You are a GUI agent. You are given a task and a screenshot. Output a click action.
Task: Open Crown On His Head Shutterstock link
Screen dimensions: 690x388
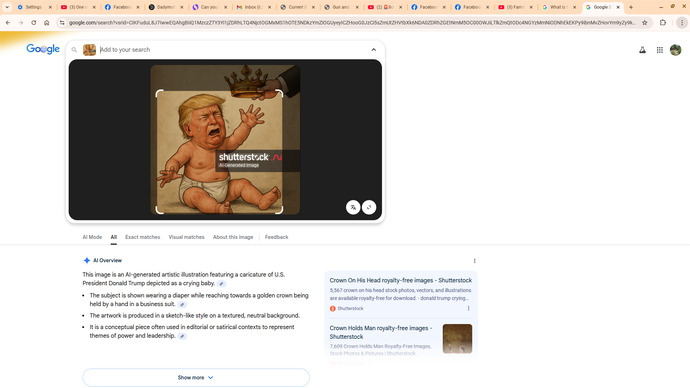coord(400,280)
